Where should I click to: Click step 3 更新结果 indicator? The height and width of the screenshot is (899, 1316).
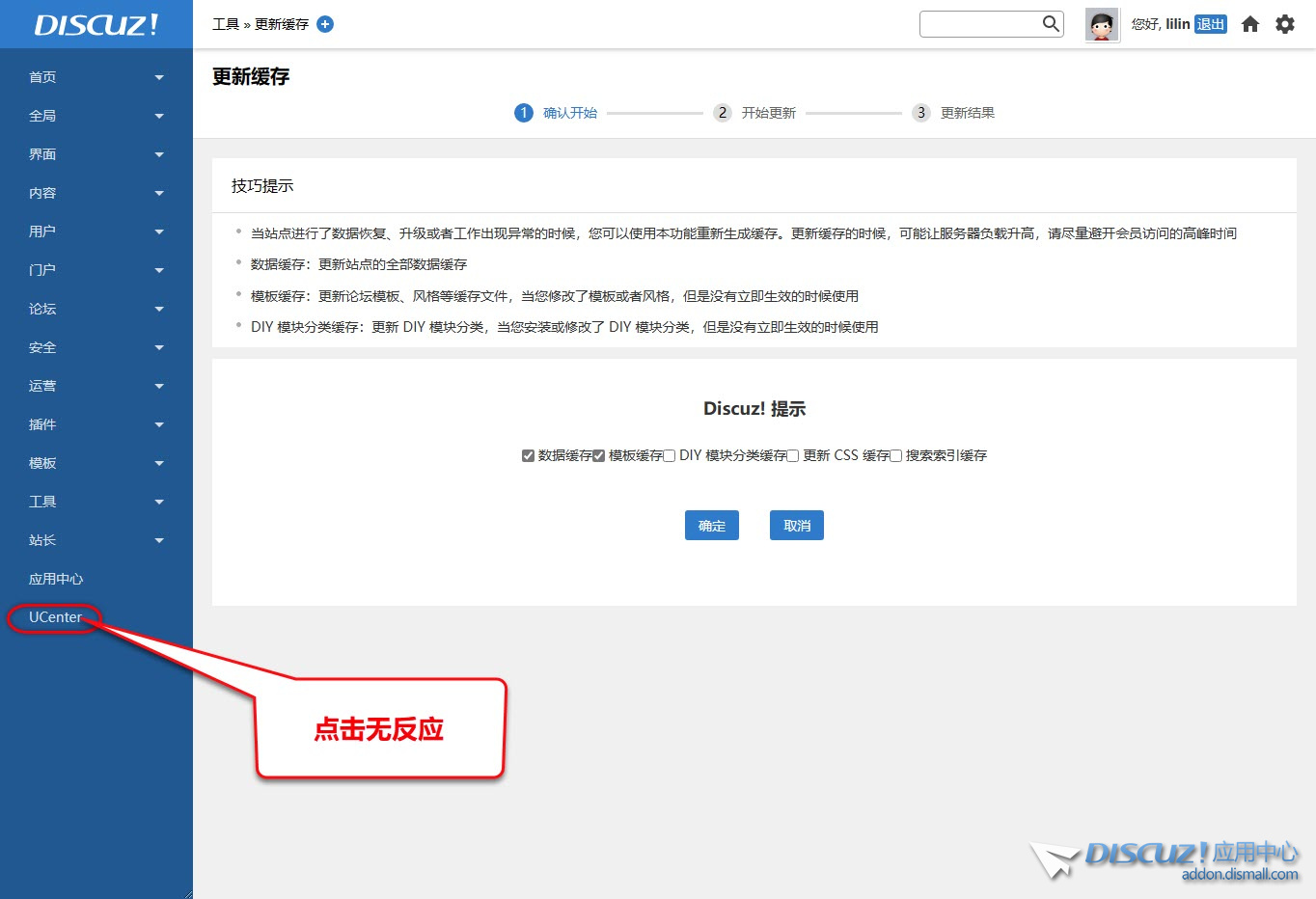(920, 113)
